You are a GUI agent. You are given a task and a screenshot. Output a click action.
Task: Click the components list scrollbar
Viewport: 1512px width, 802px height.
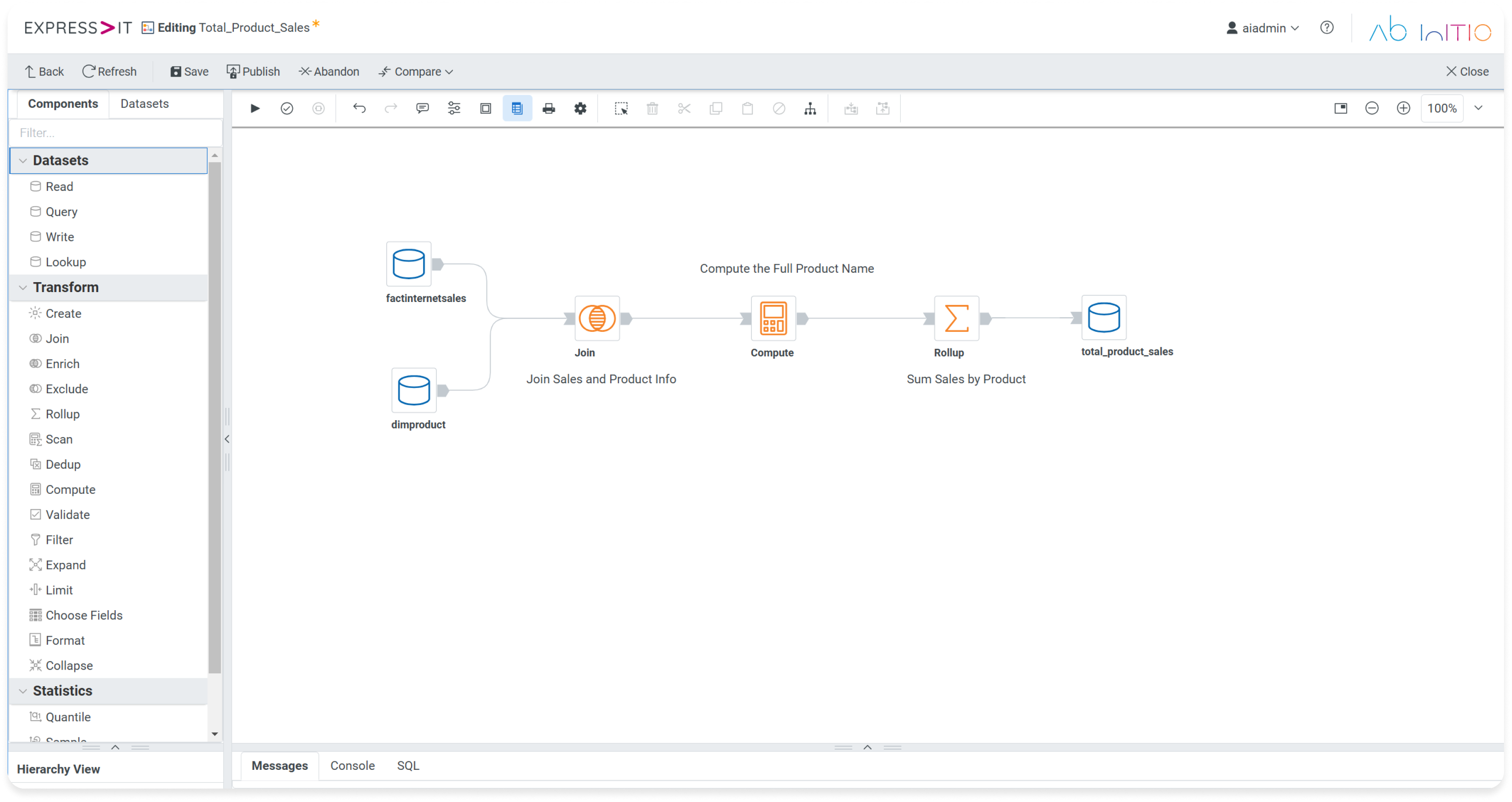pyautogui.click(x=214, y=417)
